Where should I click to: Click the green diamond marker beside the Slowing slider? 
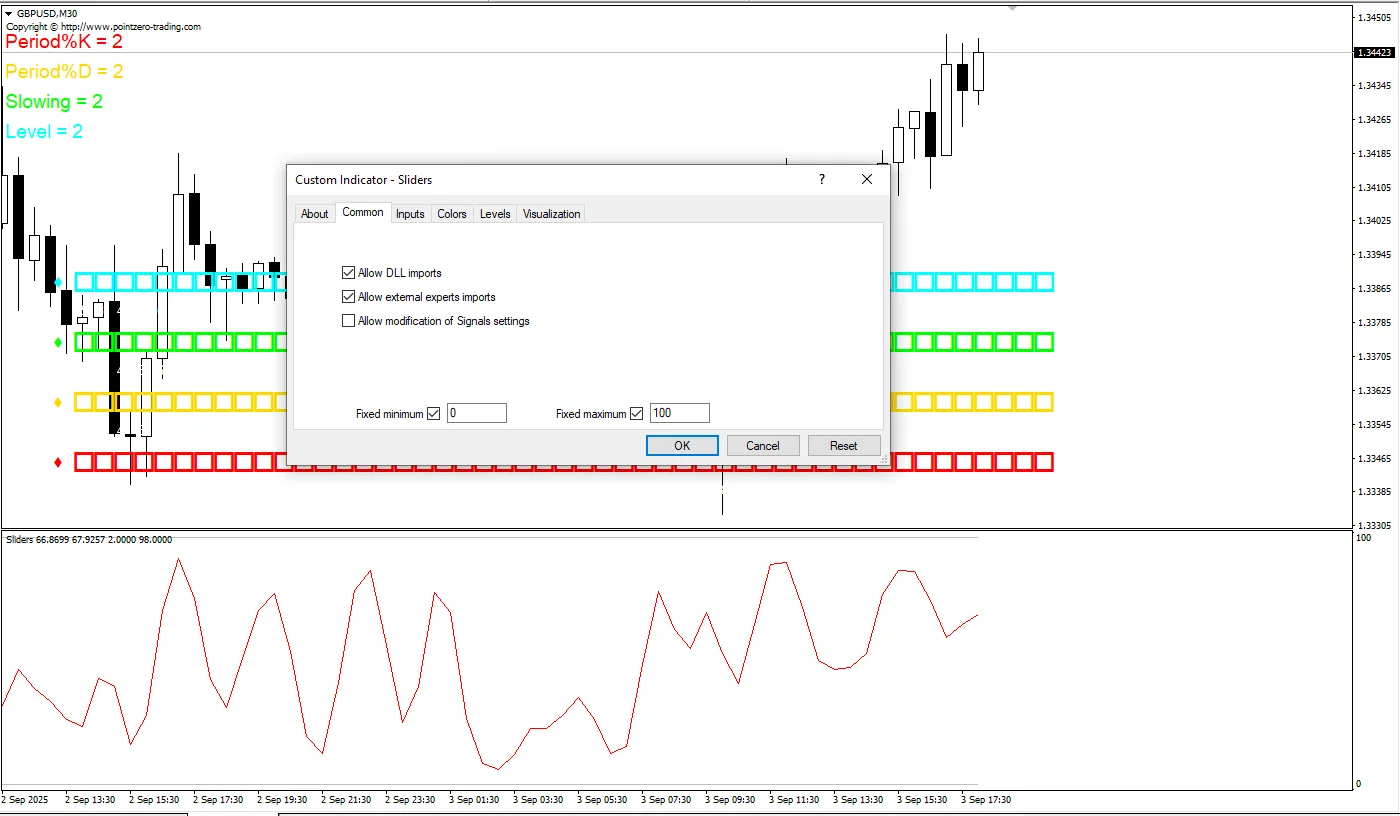click(58, 342)
